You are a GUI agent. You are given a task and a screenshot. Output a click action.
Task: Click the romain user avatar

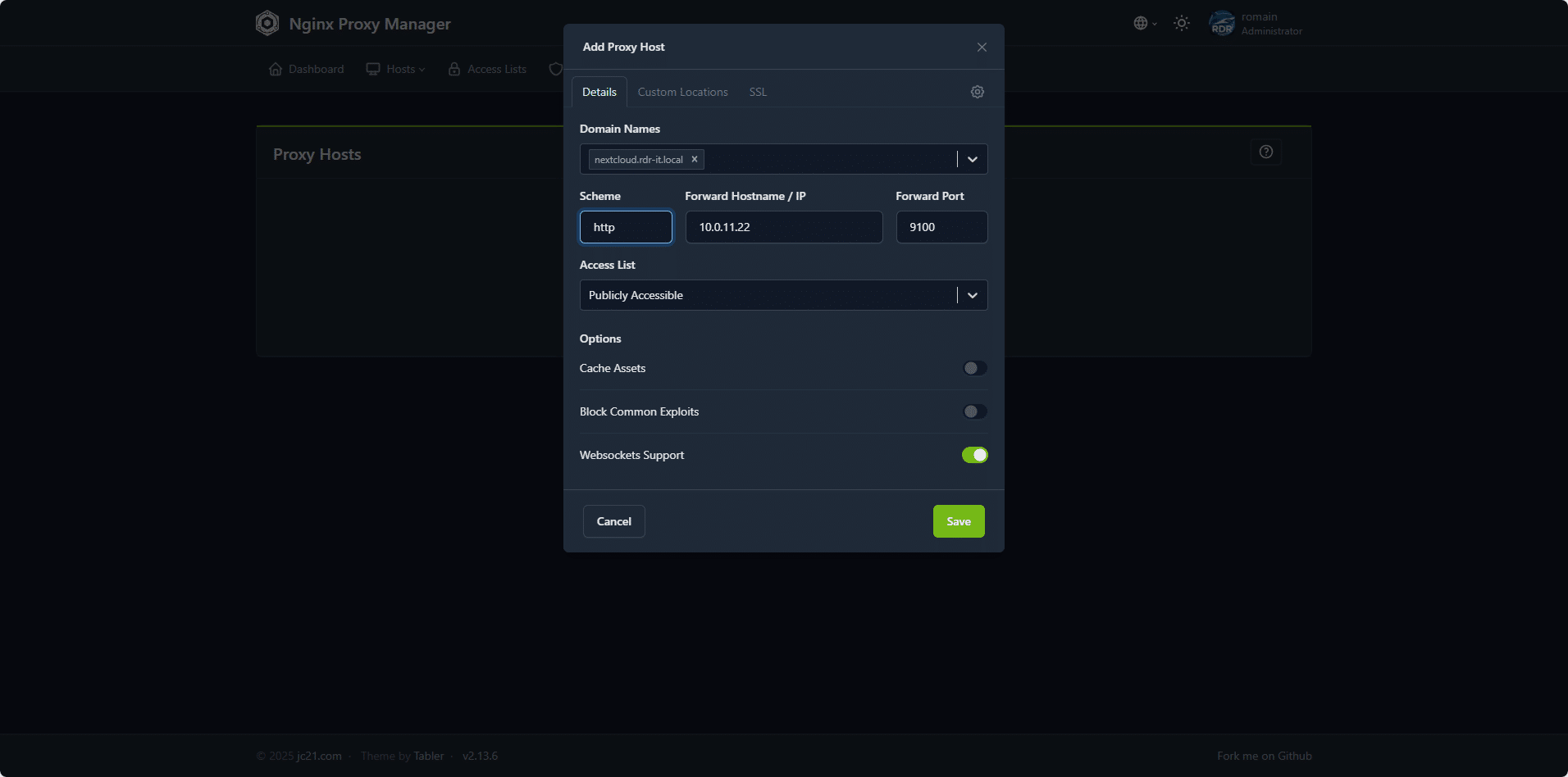(1222, 23)
